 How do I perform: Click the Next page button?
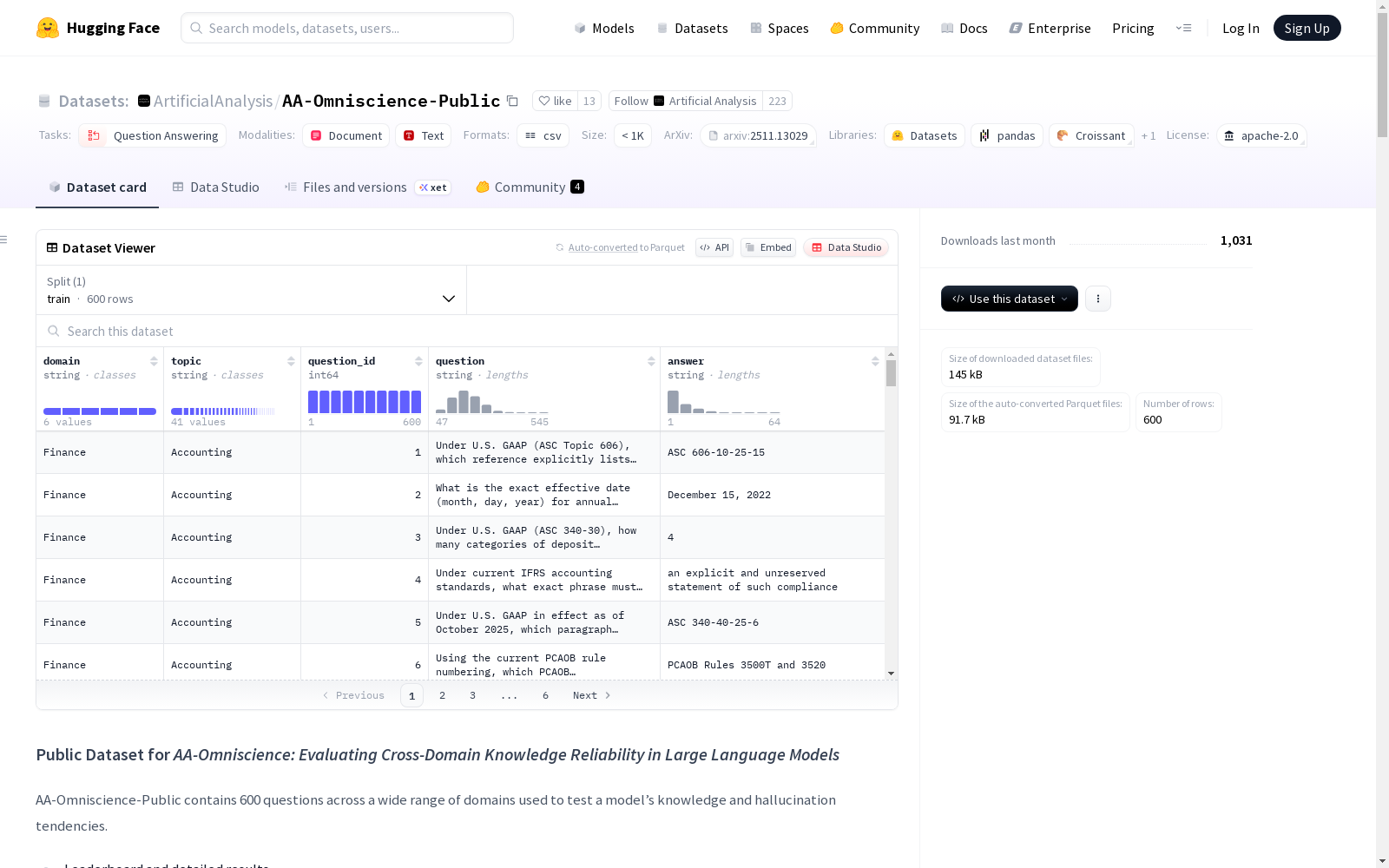point(591,695)
